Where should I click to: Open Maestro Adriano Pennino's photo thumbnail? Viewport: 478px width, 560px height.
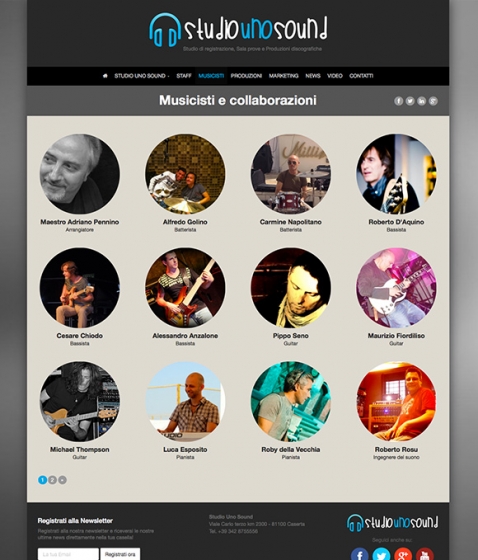(80, 174)
